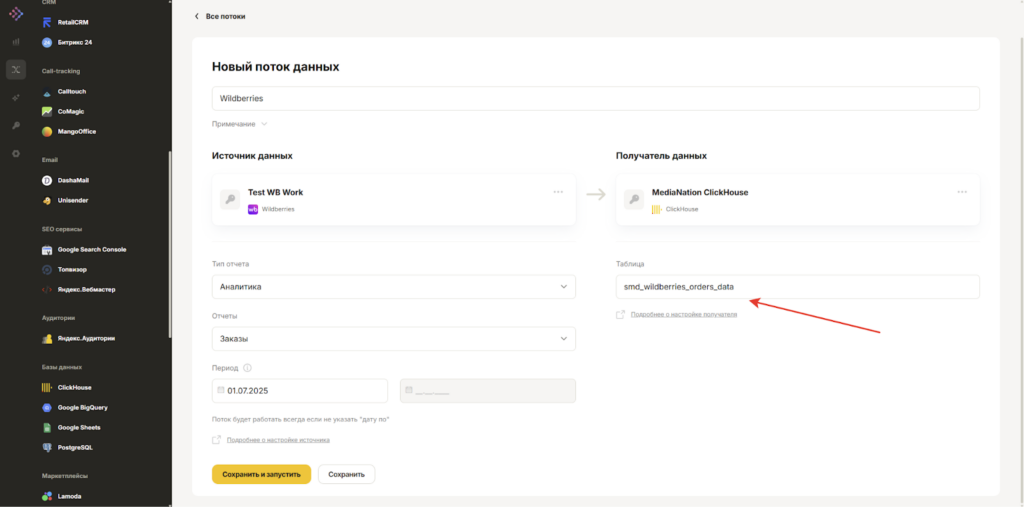Click the DashaMail icon
Image resolution: width=1024 pixels, height=507 pixels.
point(47,180)
